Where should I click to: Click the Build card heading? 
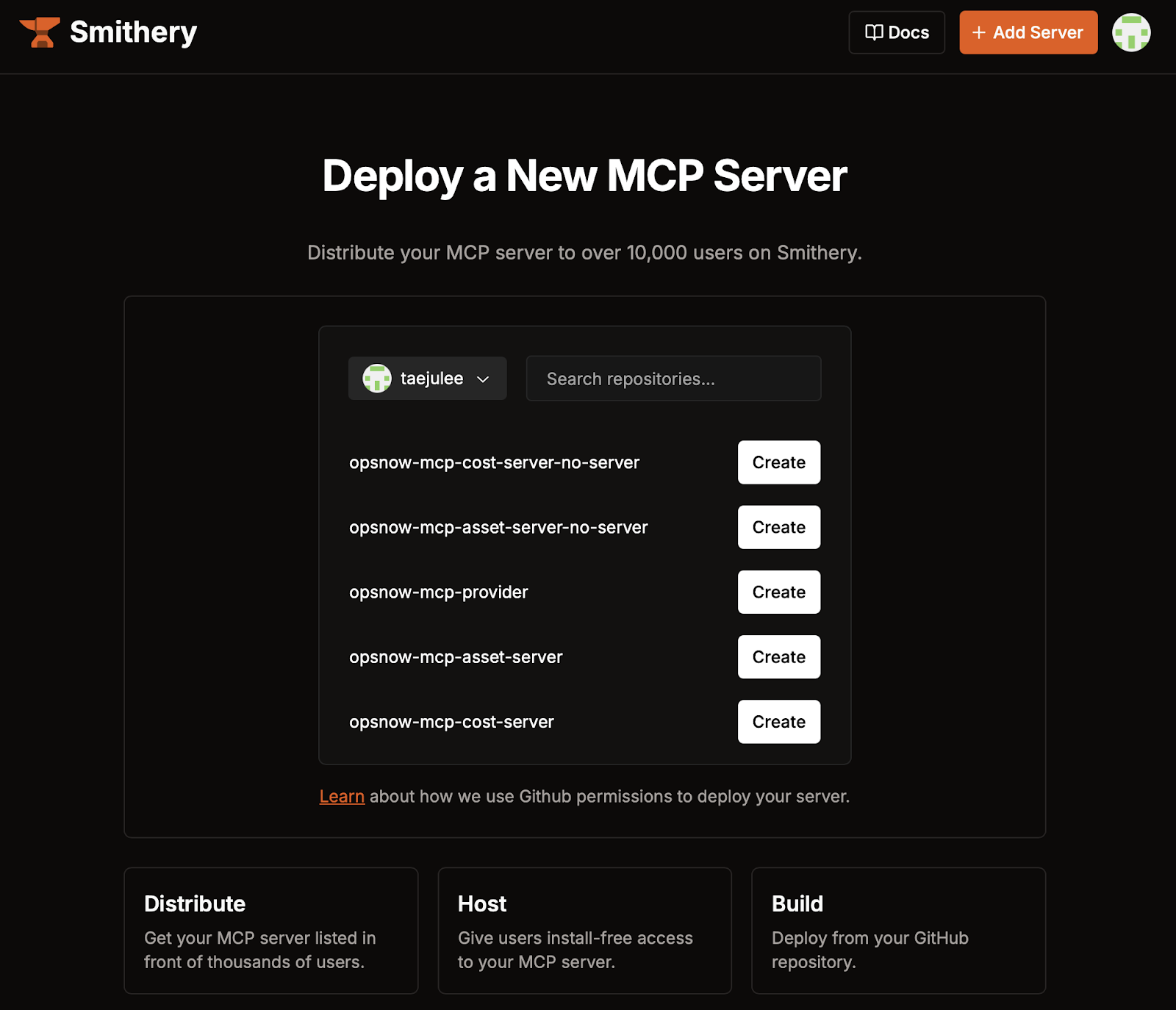797,903
